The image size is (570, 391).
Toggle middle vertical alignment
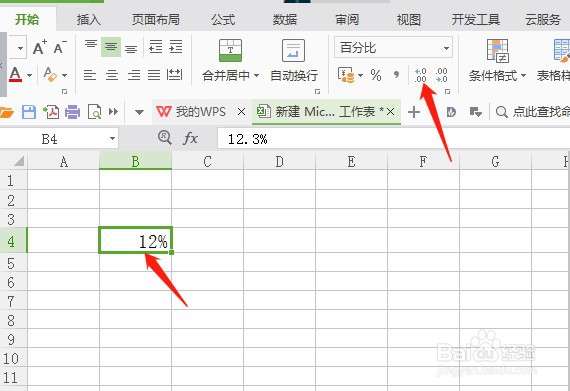111,47
